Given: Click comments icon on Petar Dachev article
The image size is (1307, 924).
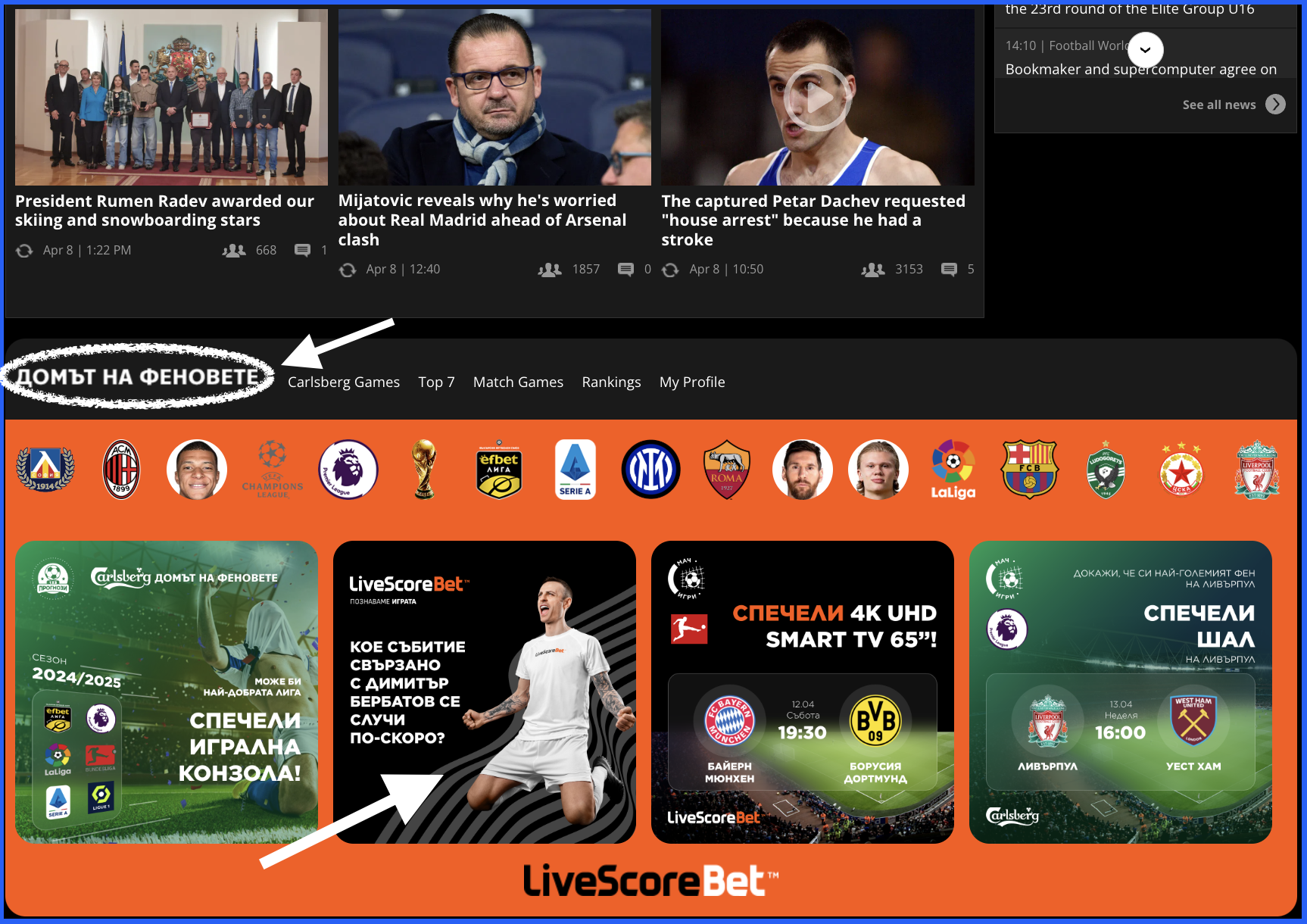Looking at the screenshot, I should point(949,269).
